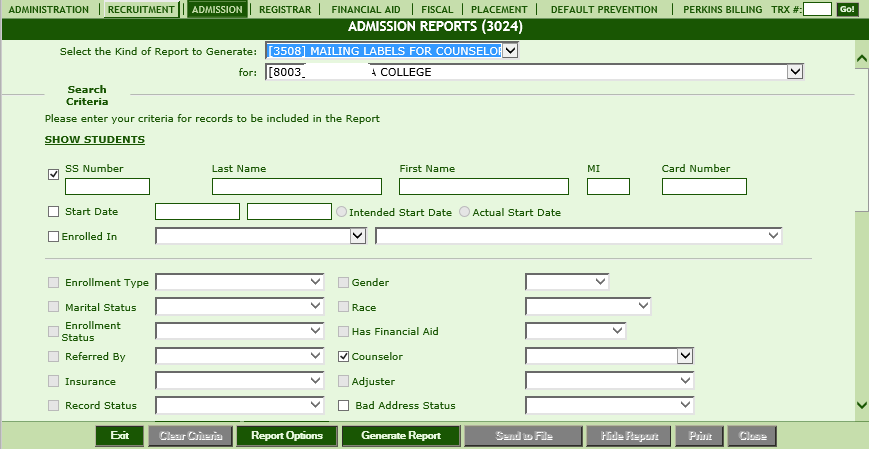Open Report Options

coord(287,436)
